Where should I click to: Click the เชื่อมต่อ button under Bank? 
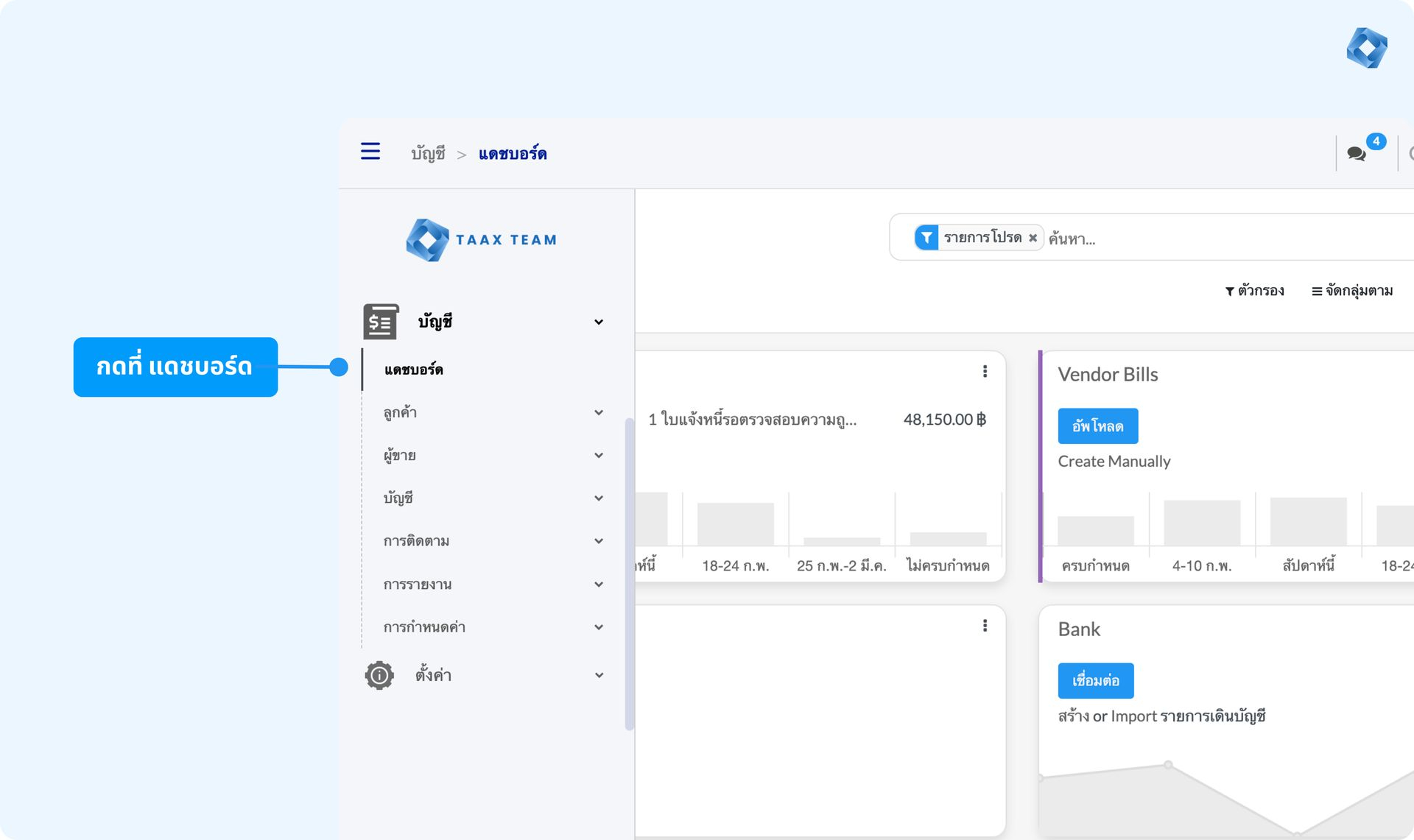1096,680
